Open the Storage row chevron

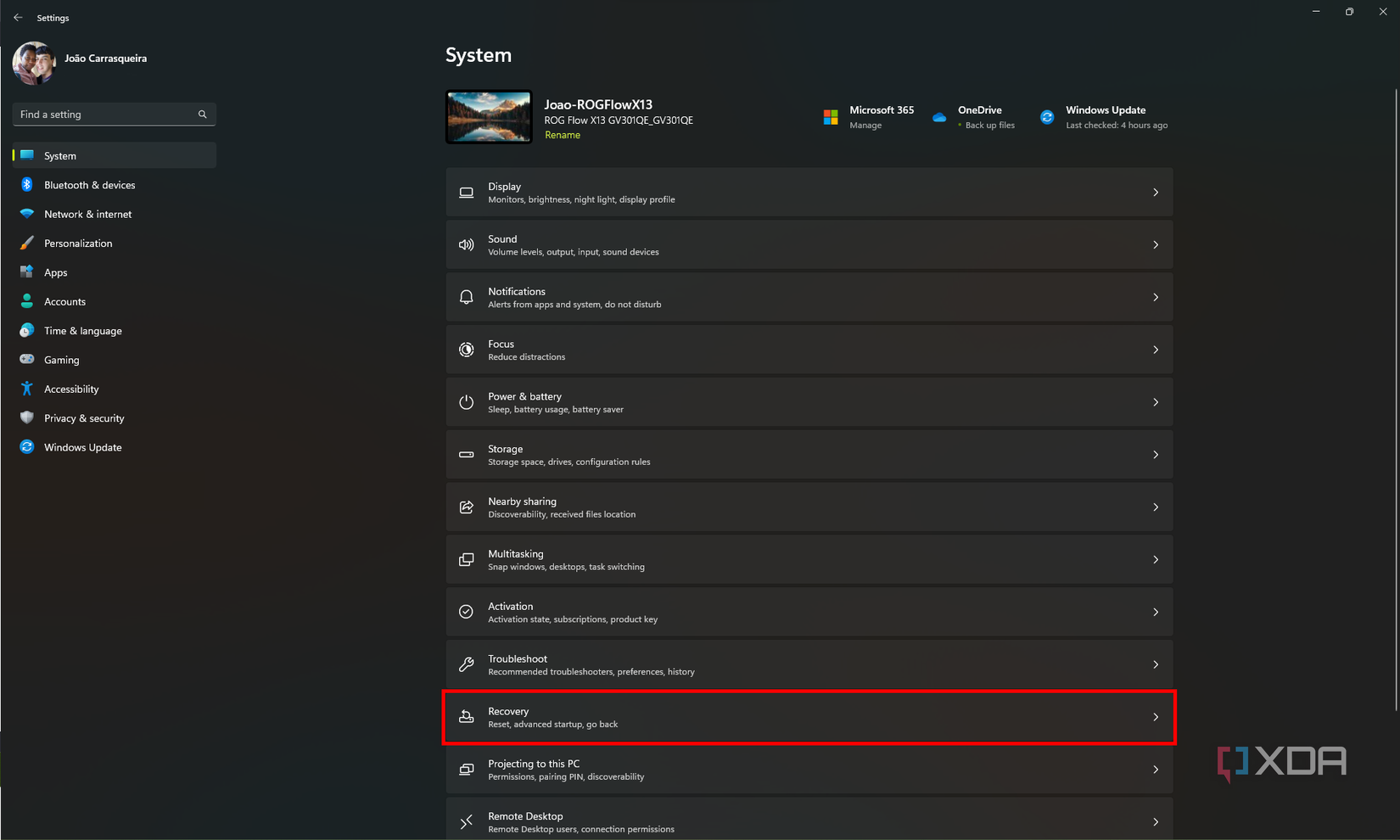[x=1155, y=455]
